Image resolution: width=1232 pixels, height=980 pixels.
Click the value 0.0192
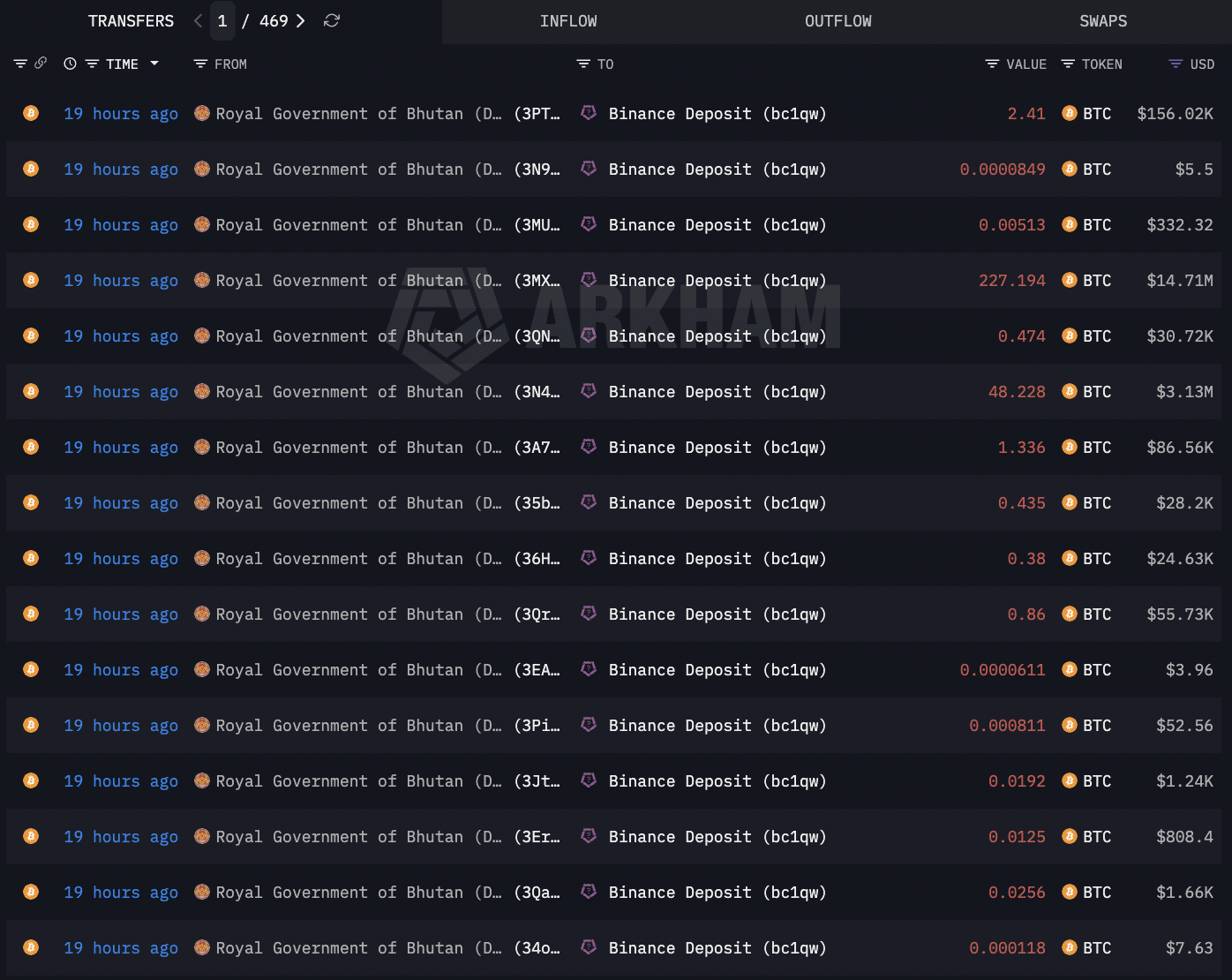(1017, 781)
